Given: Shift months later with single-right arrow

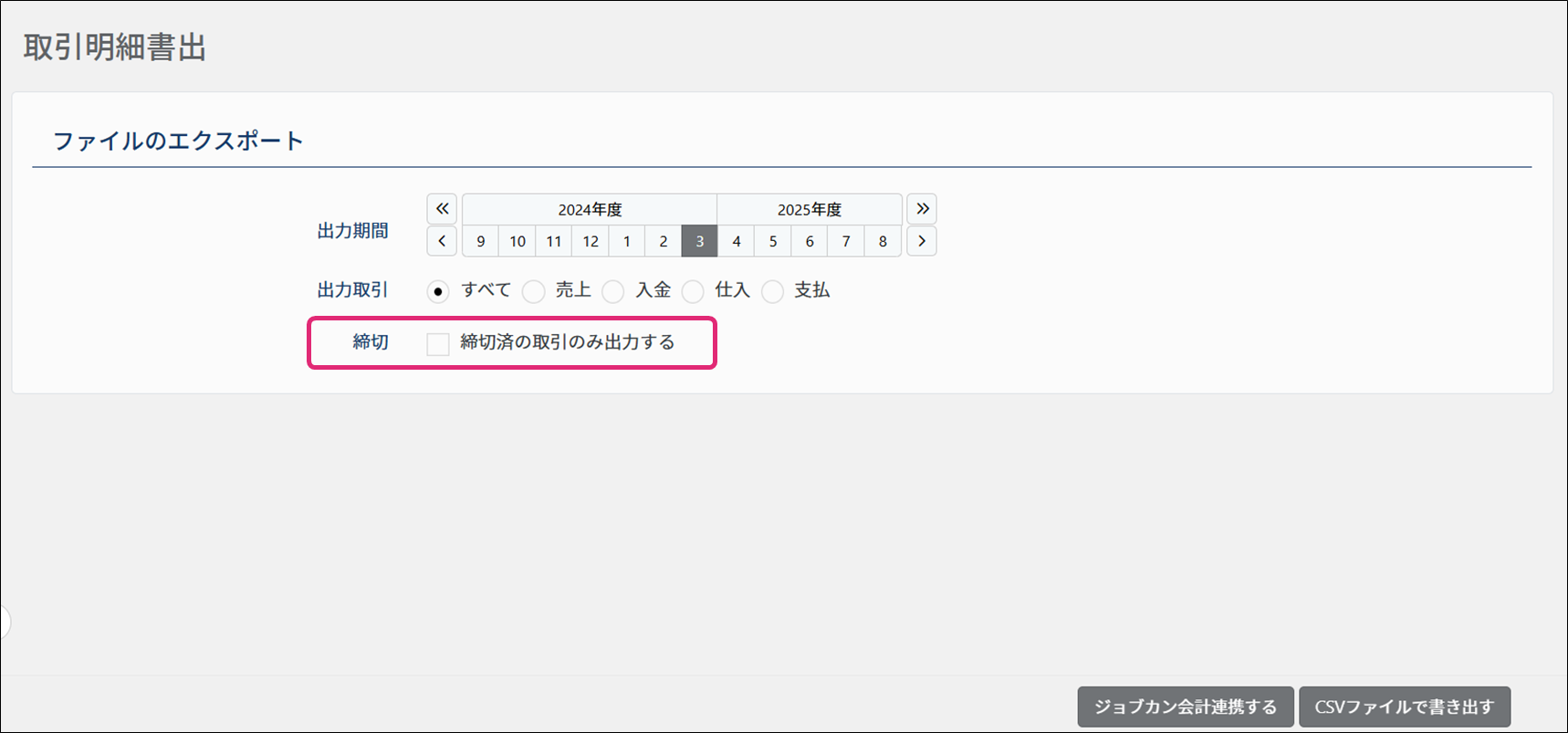Looking at the screenshot, I should (x=922, y=241).
